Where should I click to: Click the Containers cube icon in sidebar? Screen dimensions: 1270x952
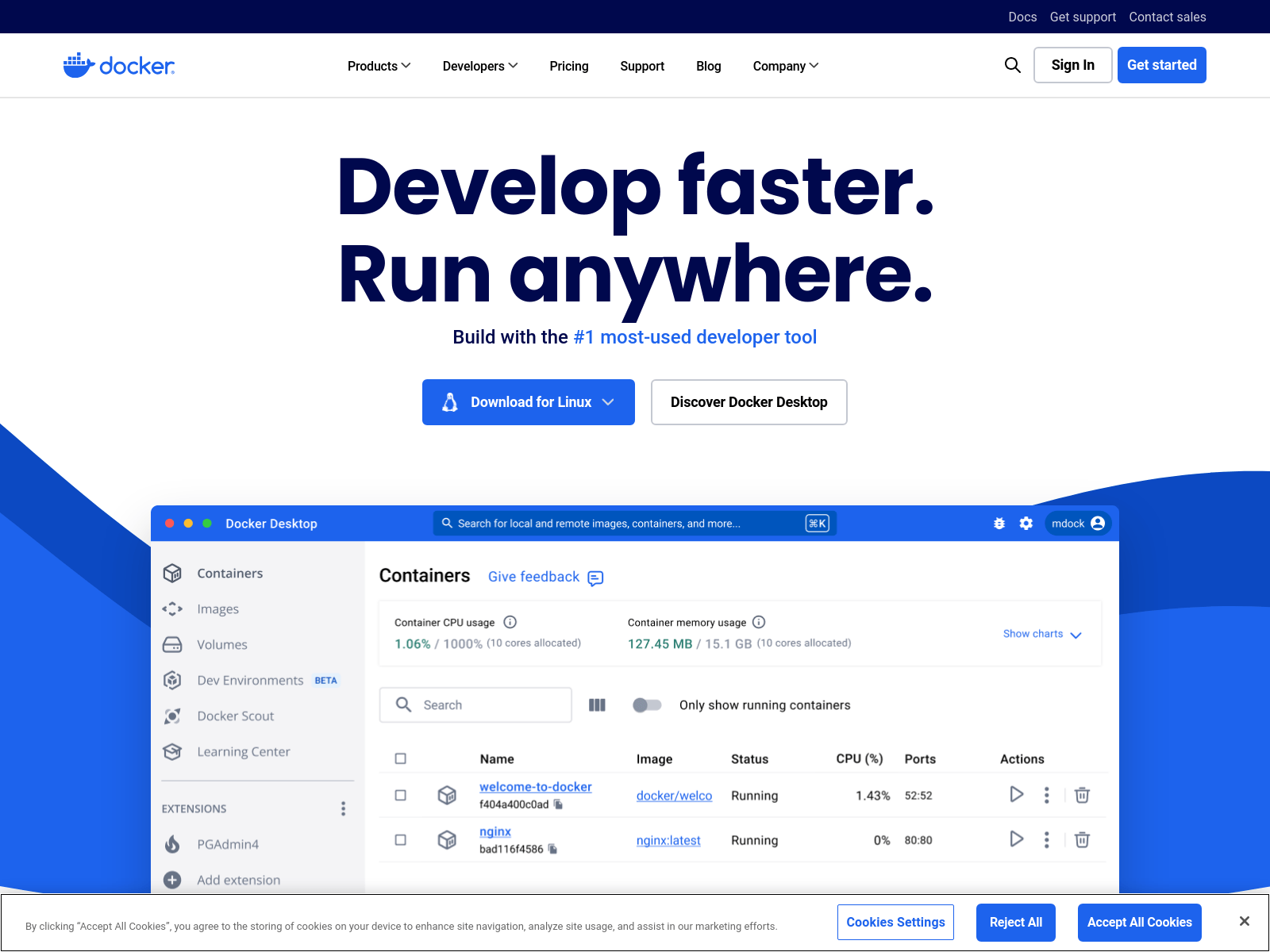(172, 573)
